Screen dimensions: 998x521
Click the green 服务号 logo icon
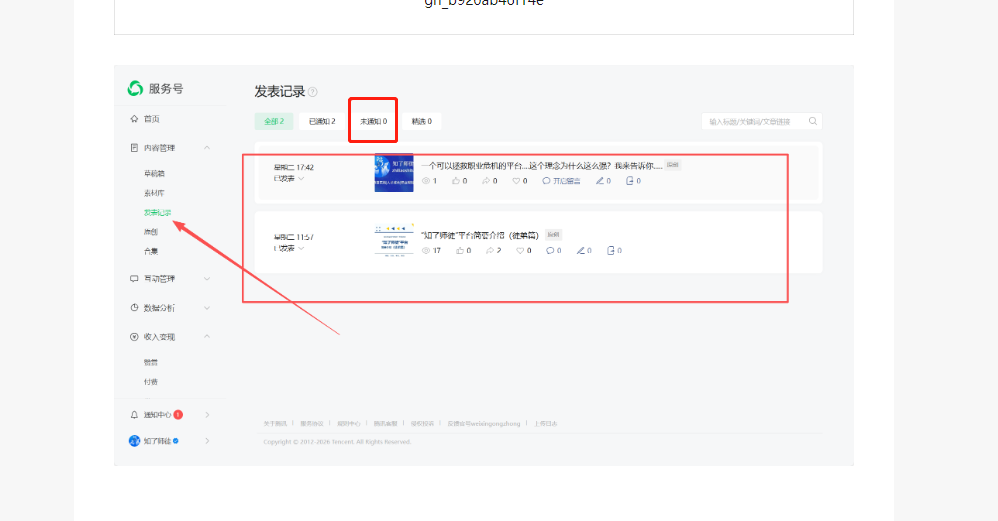tap(135, 88)
